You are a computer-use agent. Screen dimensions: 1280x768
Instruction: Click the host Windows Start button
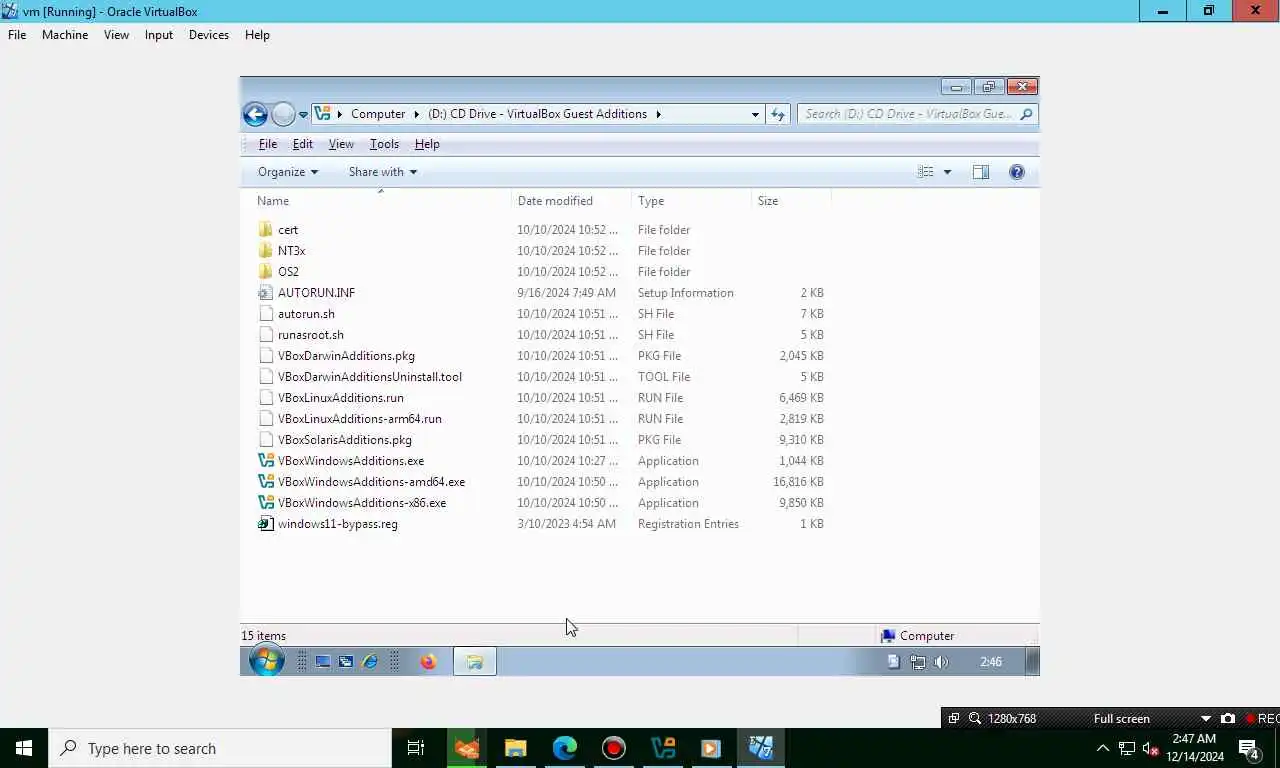[x=24, y=748]
